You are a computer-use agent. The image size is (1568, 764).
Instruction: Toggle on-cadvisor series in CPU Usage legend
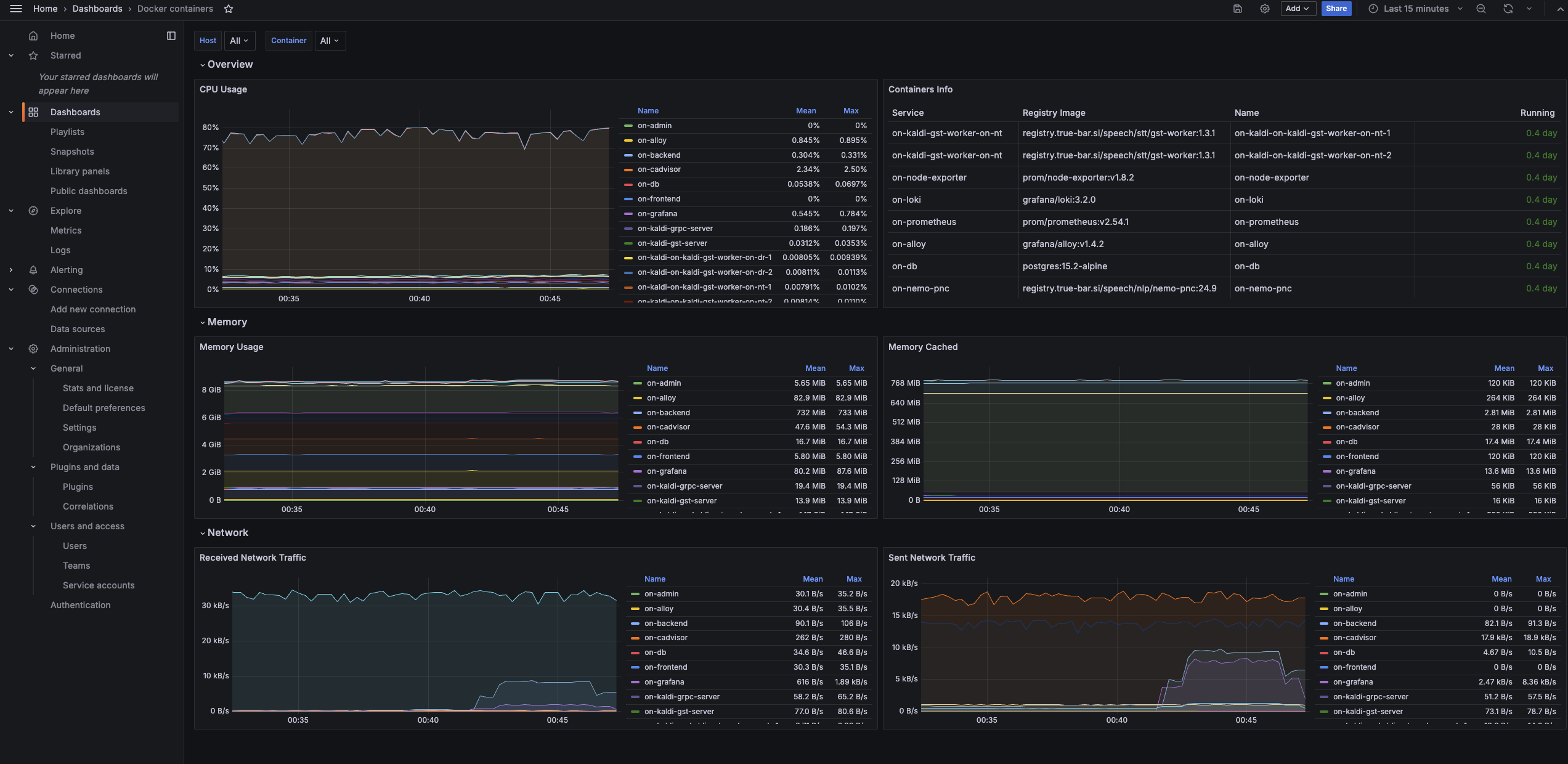(659, 169)
